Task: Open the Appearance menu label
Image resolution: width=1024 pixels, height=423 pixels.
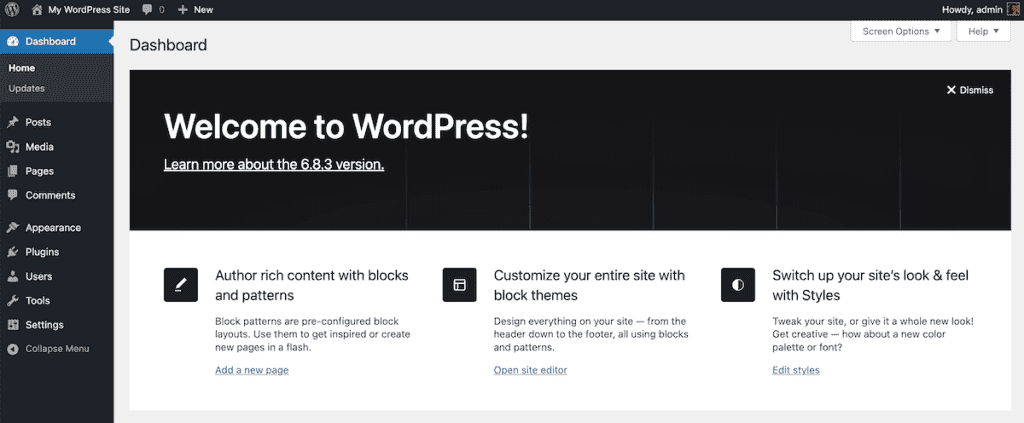Action: (53, 228)
